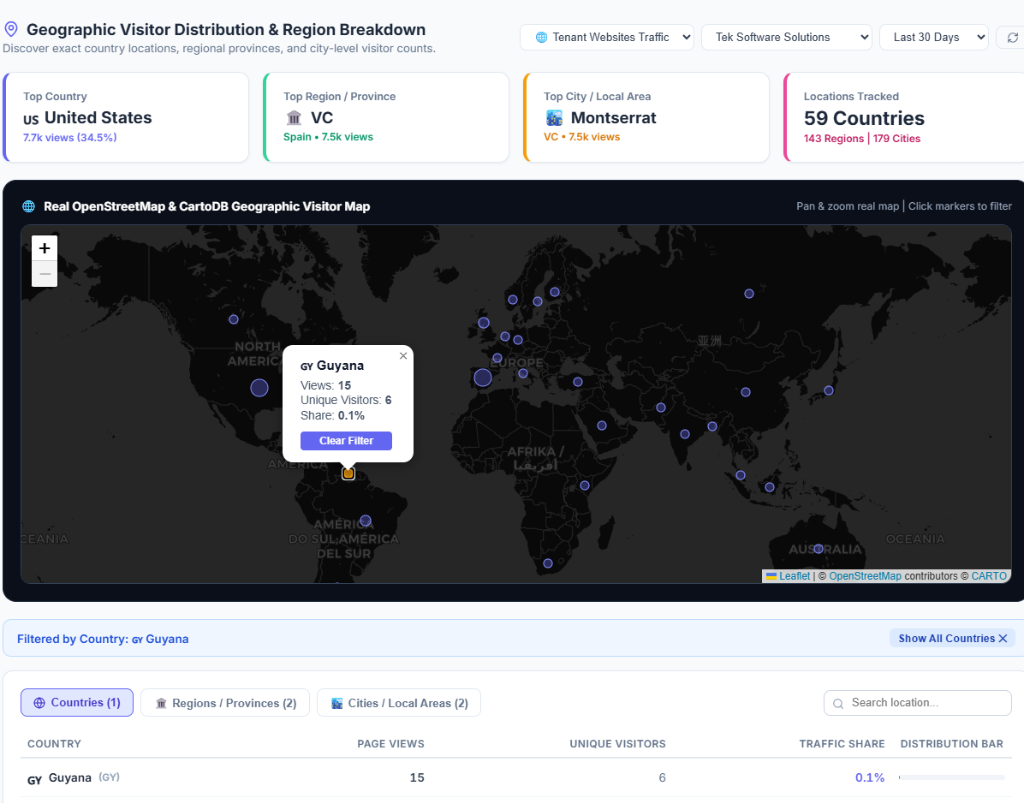
Task: Open the CARTO attribution link
Action: click(x=989, y=576)
